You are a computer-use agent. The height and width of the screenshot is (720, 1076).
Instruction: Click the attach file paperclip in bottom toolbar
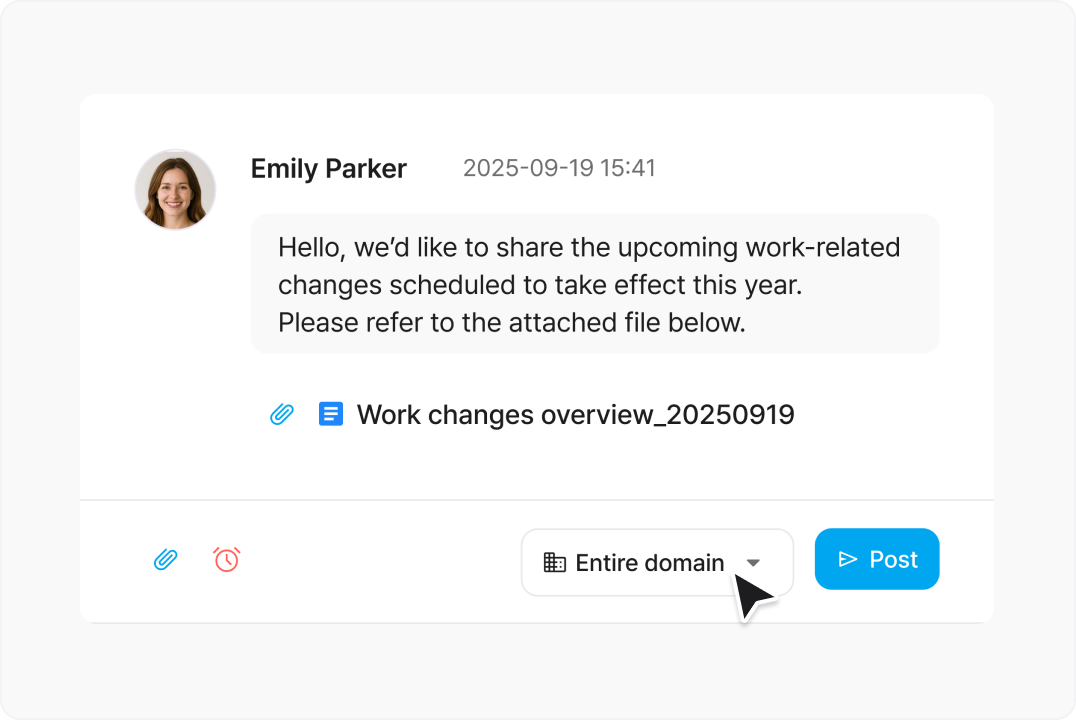pos(166,560)
